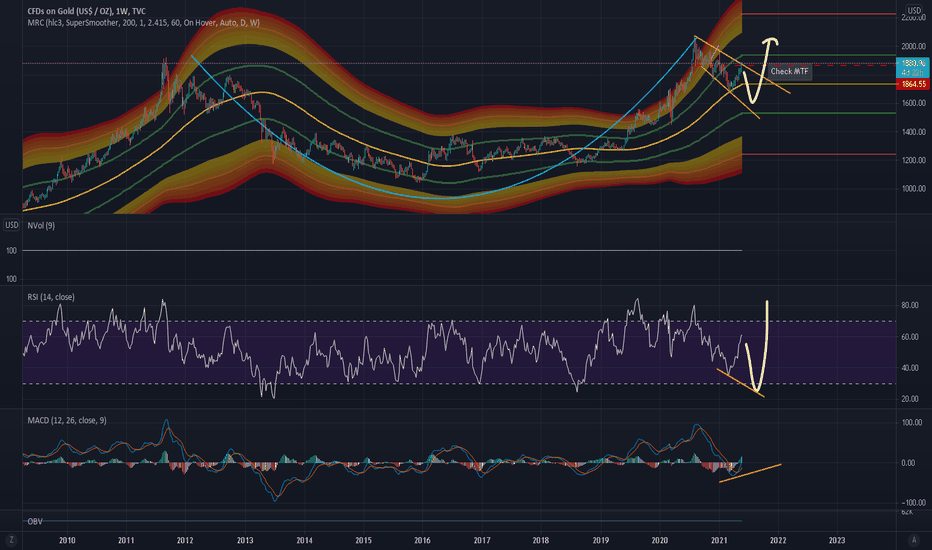Click the RSI 20.00 axis value
Image resolution: width=932 pixels, height=550 pixels.
(x=910, y=399)
